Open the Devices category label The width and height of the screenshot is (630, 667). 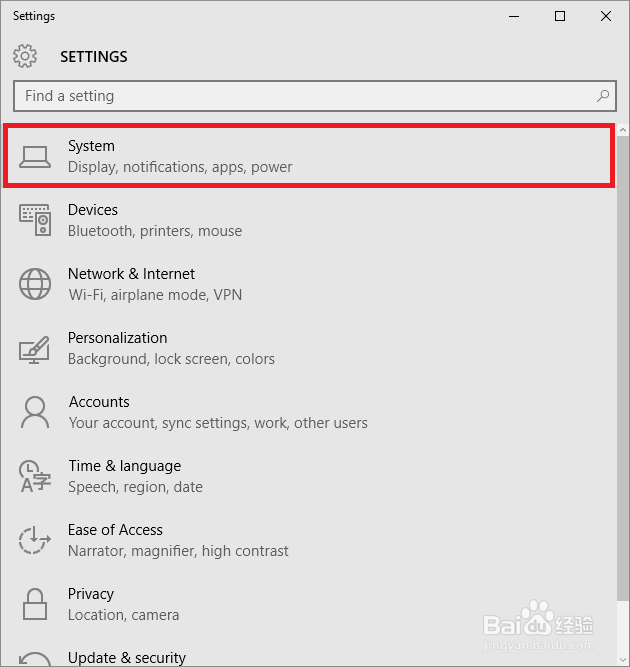coord(93,210)
